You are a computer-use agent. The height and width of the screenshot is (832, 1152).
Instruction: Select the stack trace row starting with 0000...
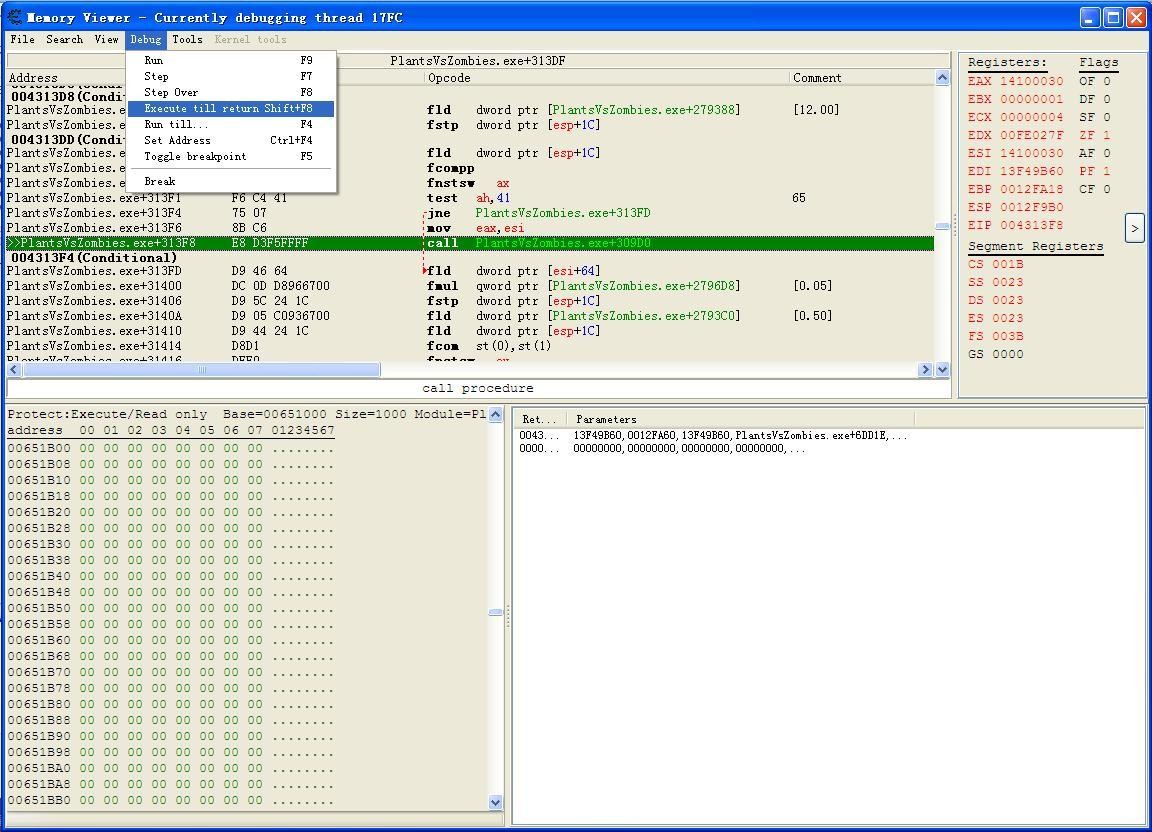tap(662, 448)
